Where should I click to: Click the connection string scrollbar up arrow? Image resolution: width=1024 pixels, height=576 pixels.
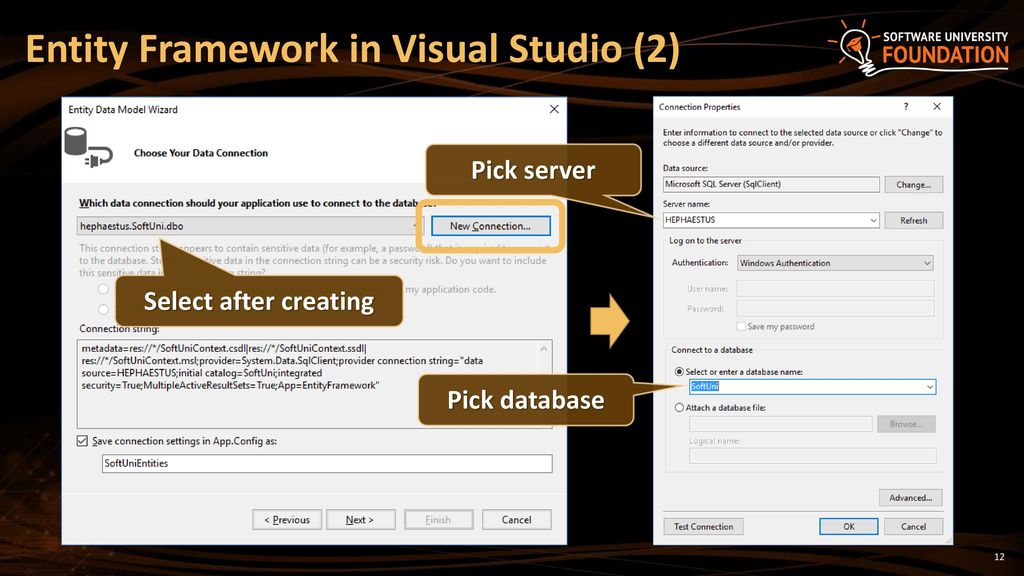pos(544,349)
